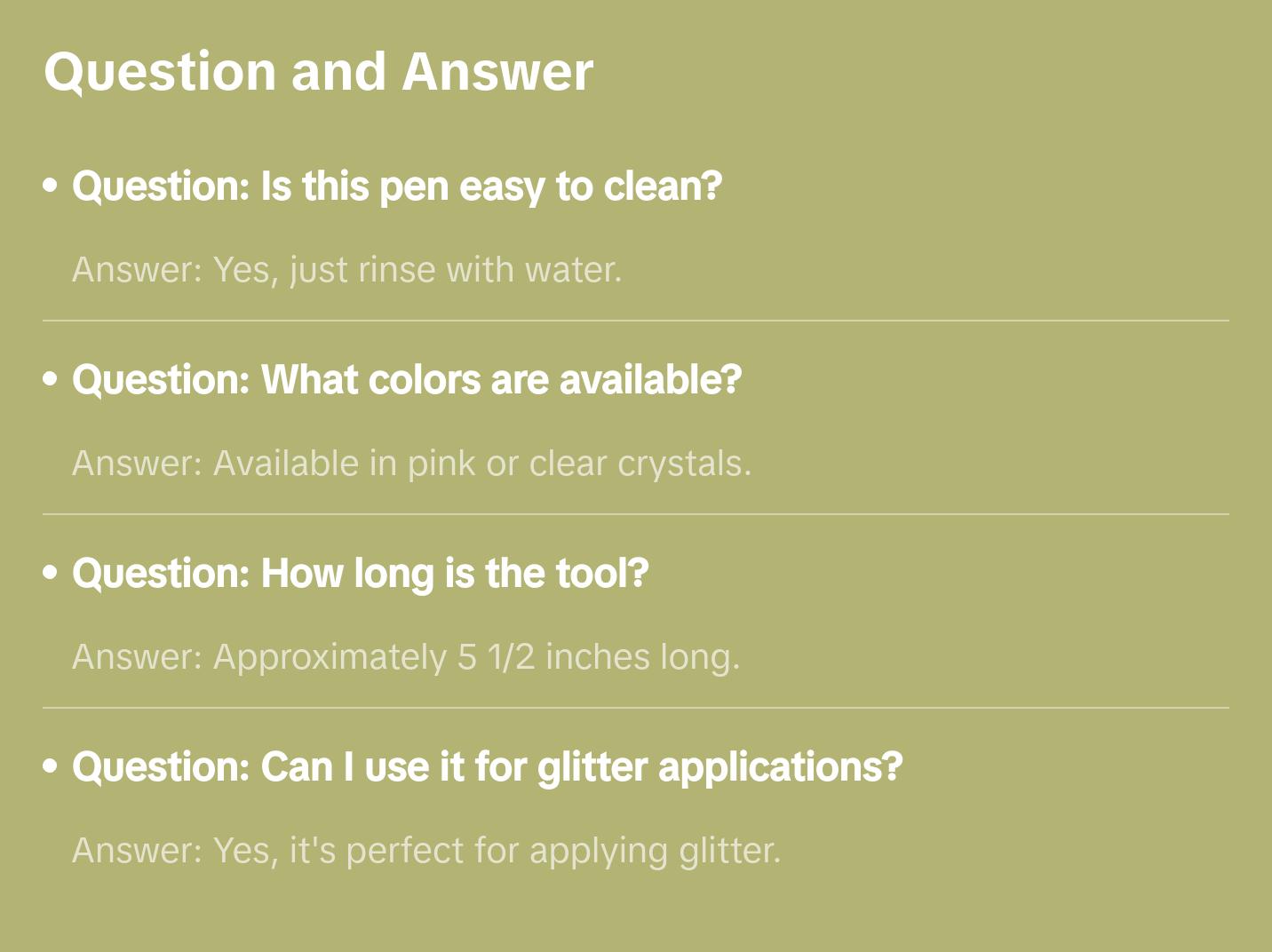Click "5 1/2" in the length answer

[x=497, y=657]
